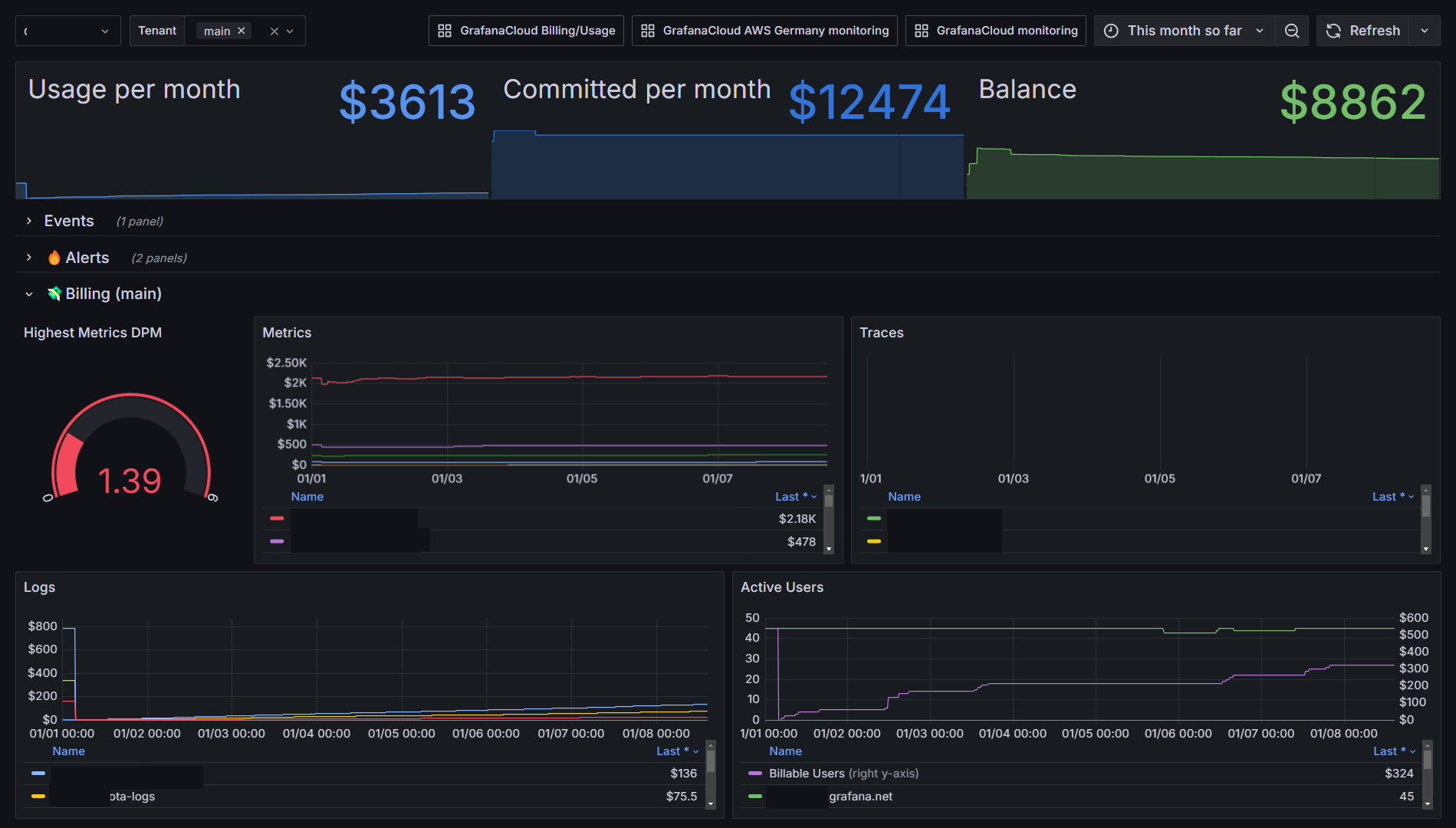The width and height of the screenshot is (1456, 828).
Task: Open GrafanaCloud AWS Germany monitoring link
Action: (x=764, y=31)
